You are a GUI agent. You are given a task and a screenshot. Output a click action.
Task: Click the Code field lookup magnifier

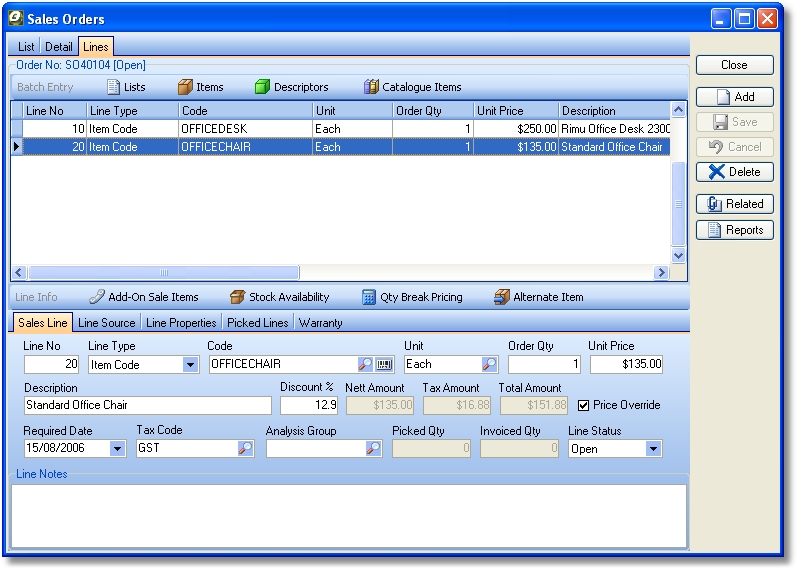coord(365,365)
